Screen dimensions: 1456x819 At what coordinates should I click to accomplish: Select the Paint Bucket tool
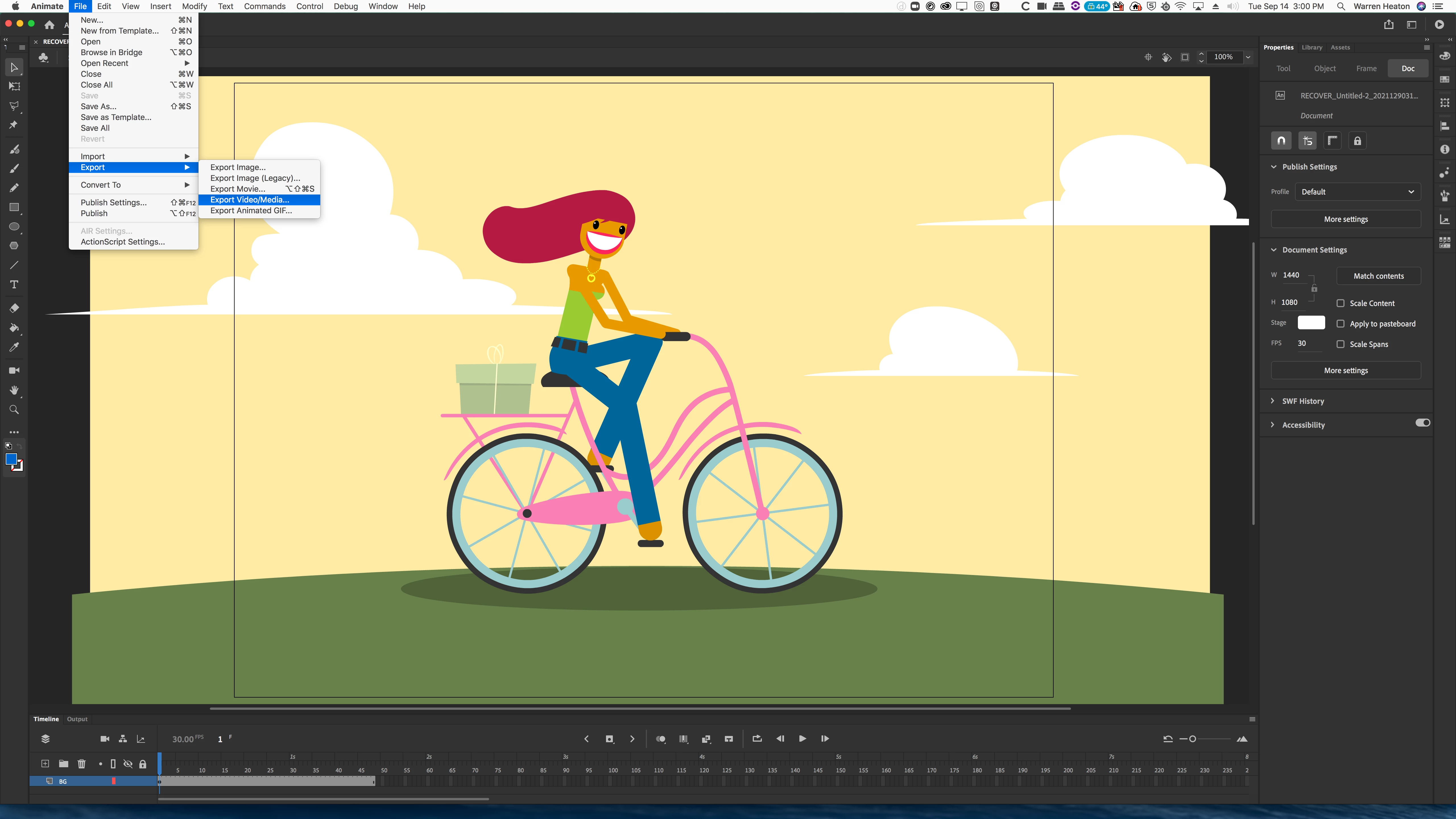[14, 328]
